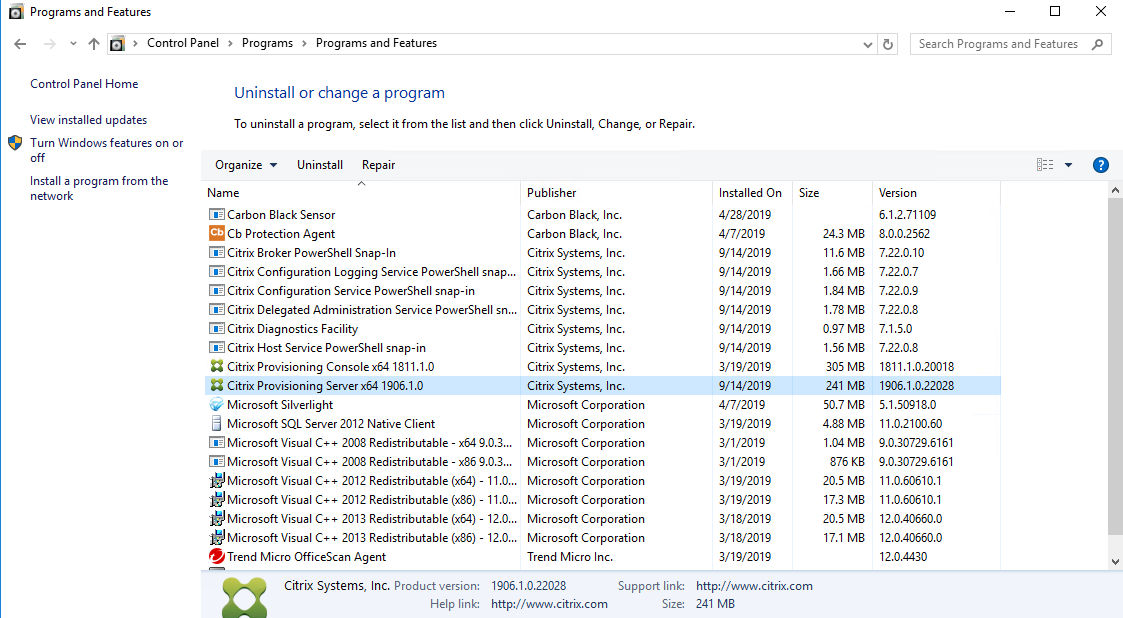Click the SQL Server 2012 Native Client icon
The height and width of the screenshot is (618, 1123).
(216, 423)
